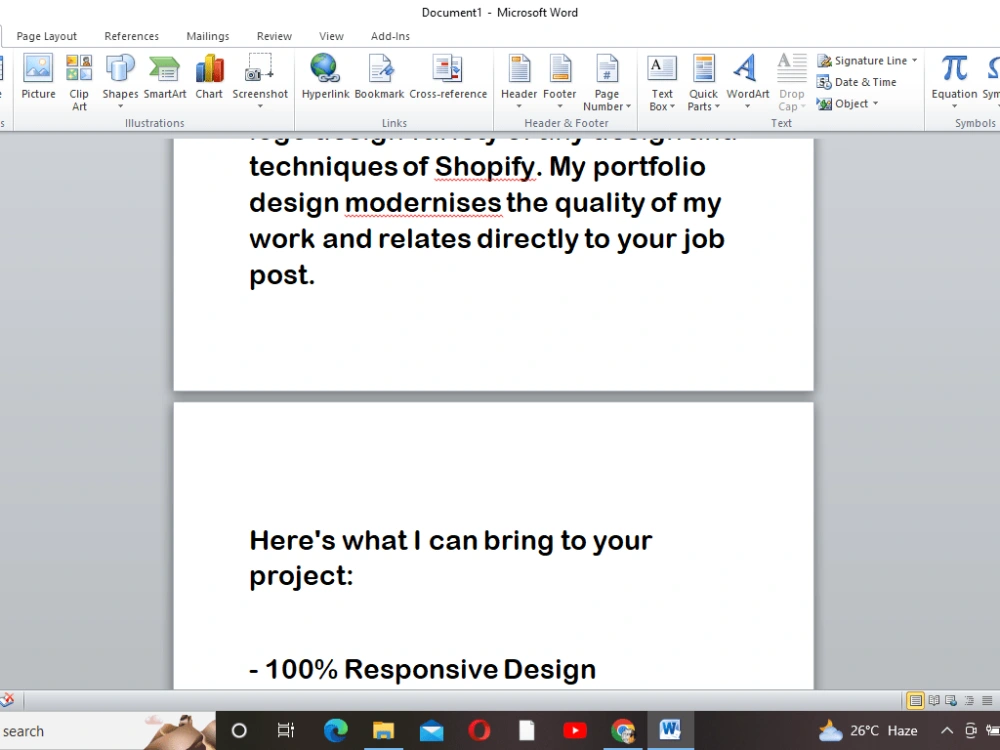
Task: Add a Signature Line
Action: 863,61
